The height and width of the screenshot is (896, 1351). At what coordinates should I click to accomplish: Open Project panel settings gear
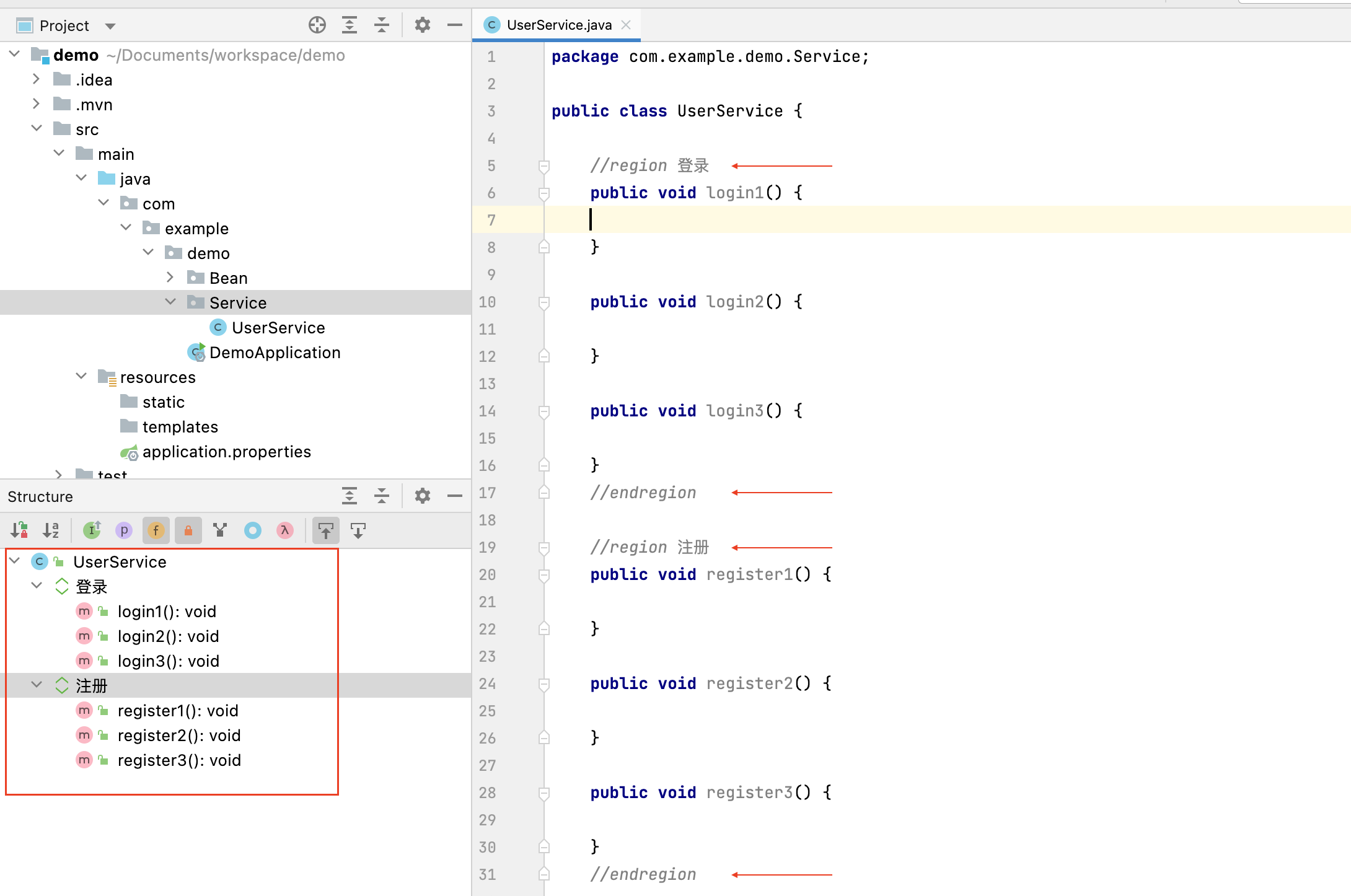[422, 25]
